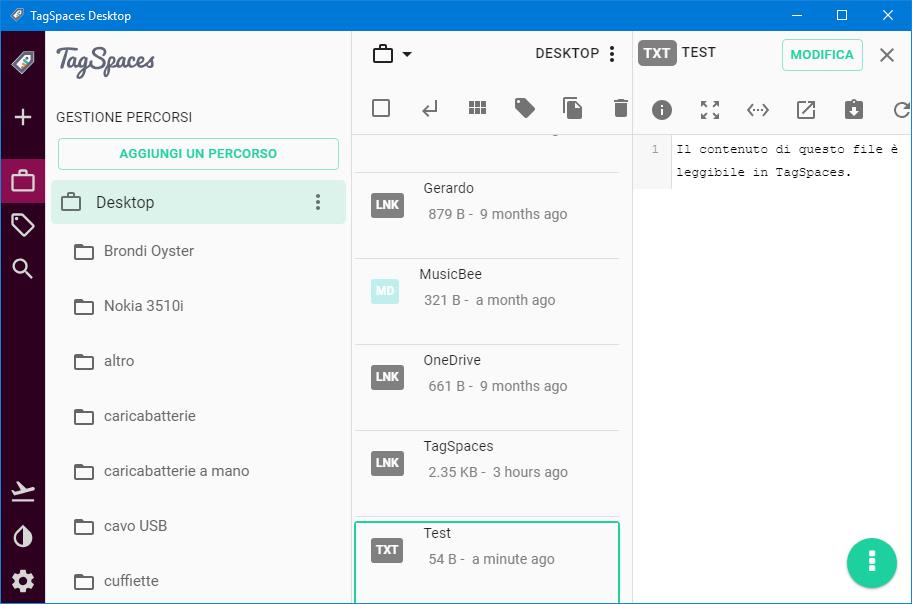
Task: Show file info with the info icon
Action: (662, 110)
